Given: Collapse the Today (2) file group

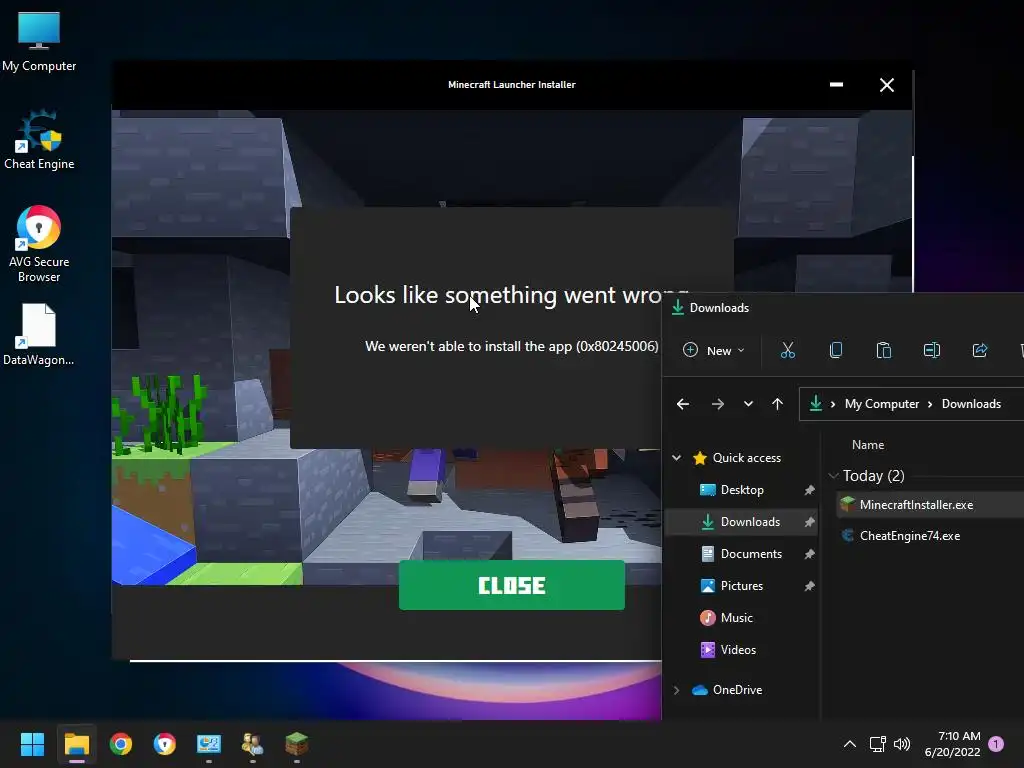Looking at the screenshot, I should 833,476.
